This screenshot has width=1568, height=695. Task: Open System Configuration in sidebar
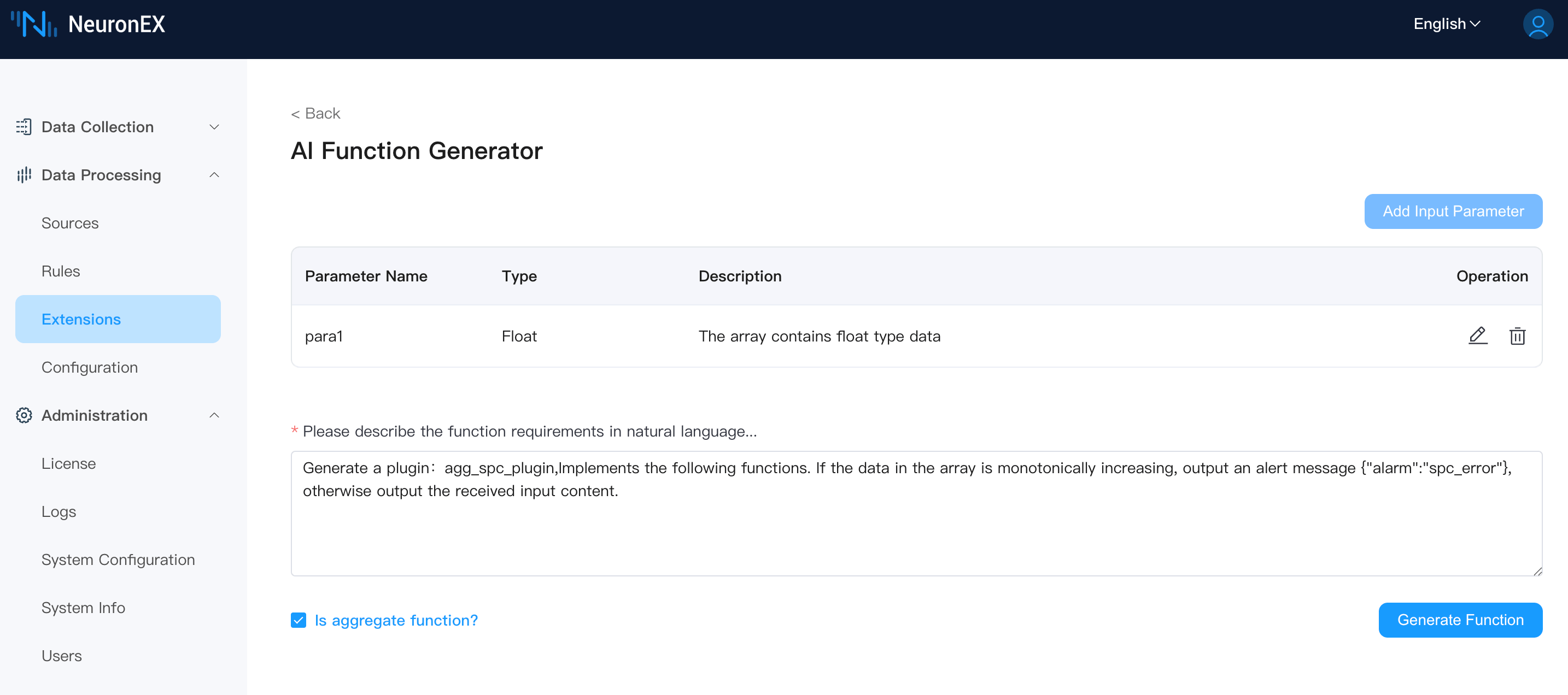(118, 560)
